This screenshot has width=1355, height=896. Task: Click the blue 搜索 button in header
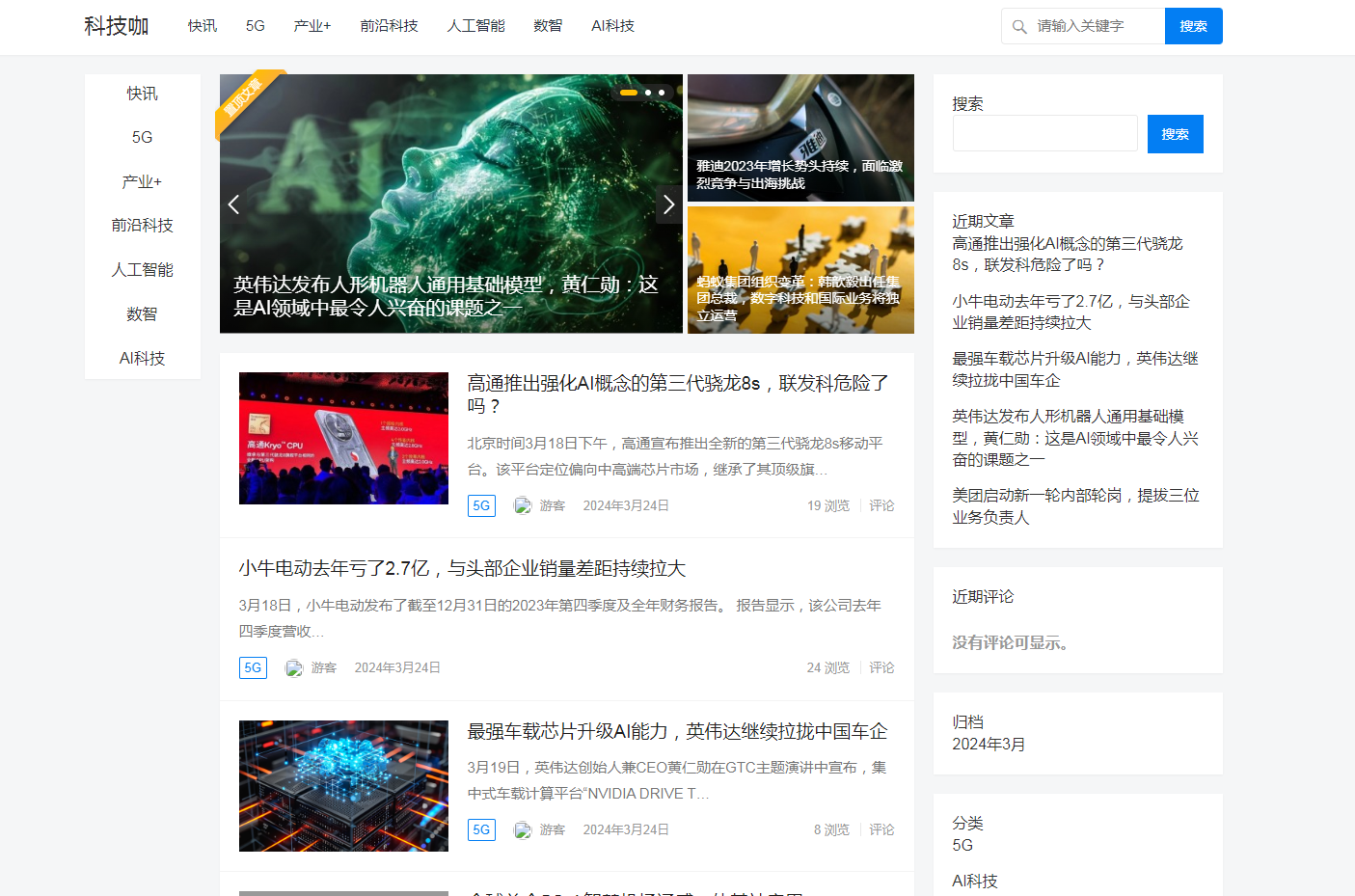[x=1194, y=26]
